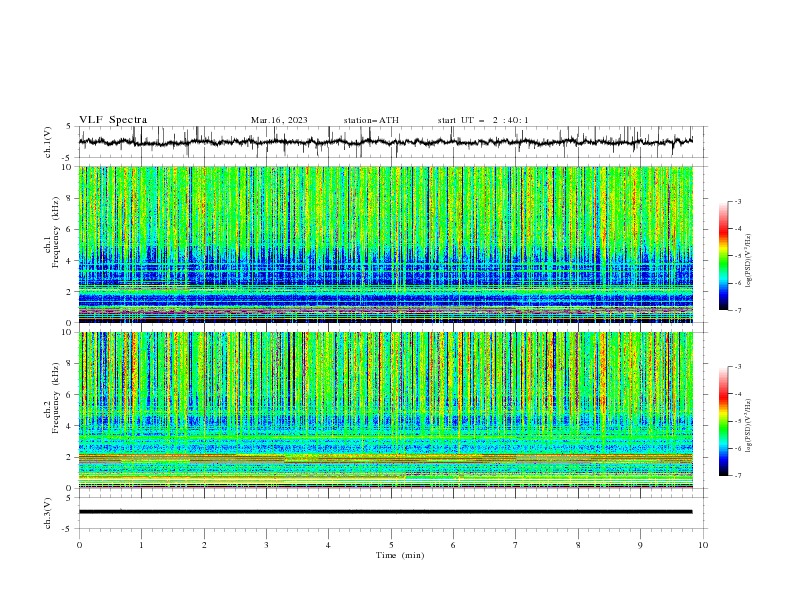This screenshot has height=612, width=792.
Task: Click the "start UT = 2 :40: 1" label
Action: point(483,120)
